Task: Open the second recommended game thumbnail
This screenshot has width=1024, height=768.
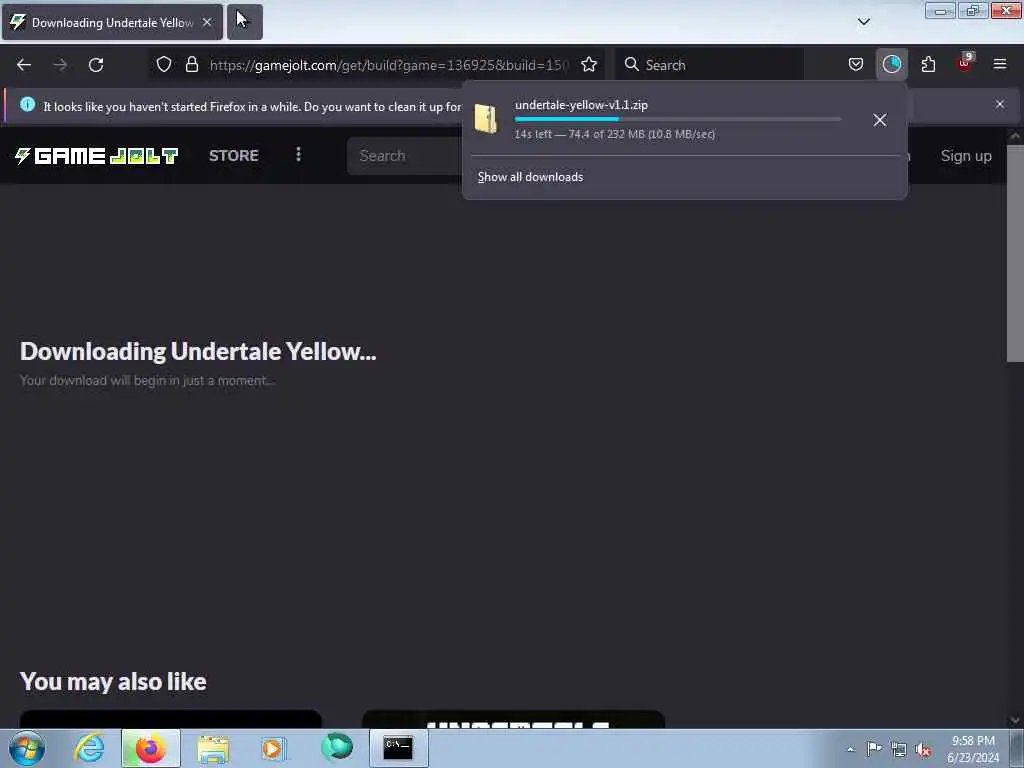Action: coord(513,719)
